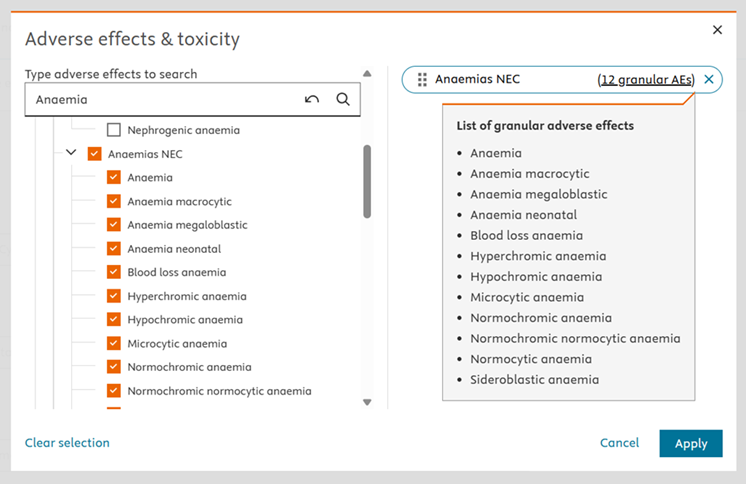Click the adverse effects search field
The width and height of the screenshot is (746, 484).
160,100
